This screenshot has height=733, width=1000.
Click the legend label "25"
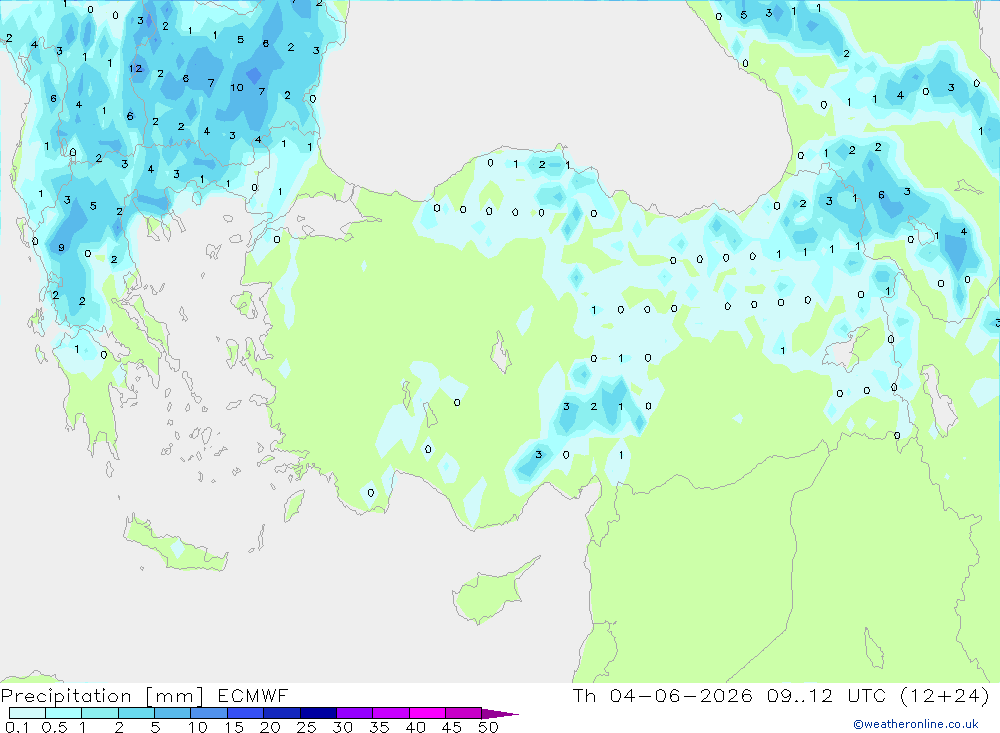306,727
